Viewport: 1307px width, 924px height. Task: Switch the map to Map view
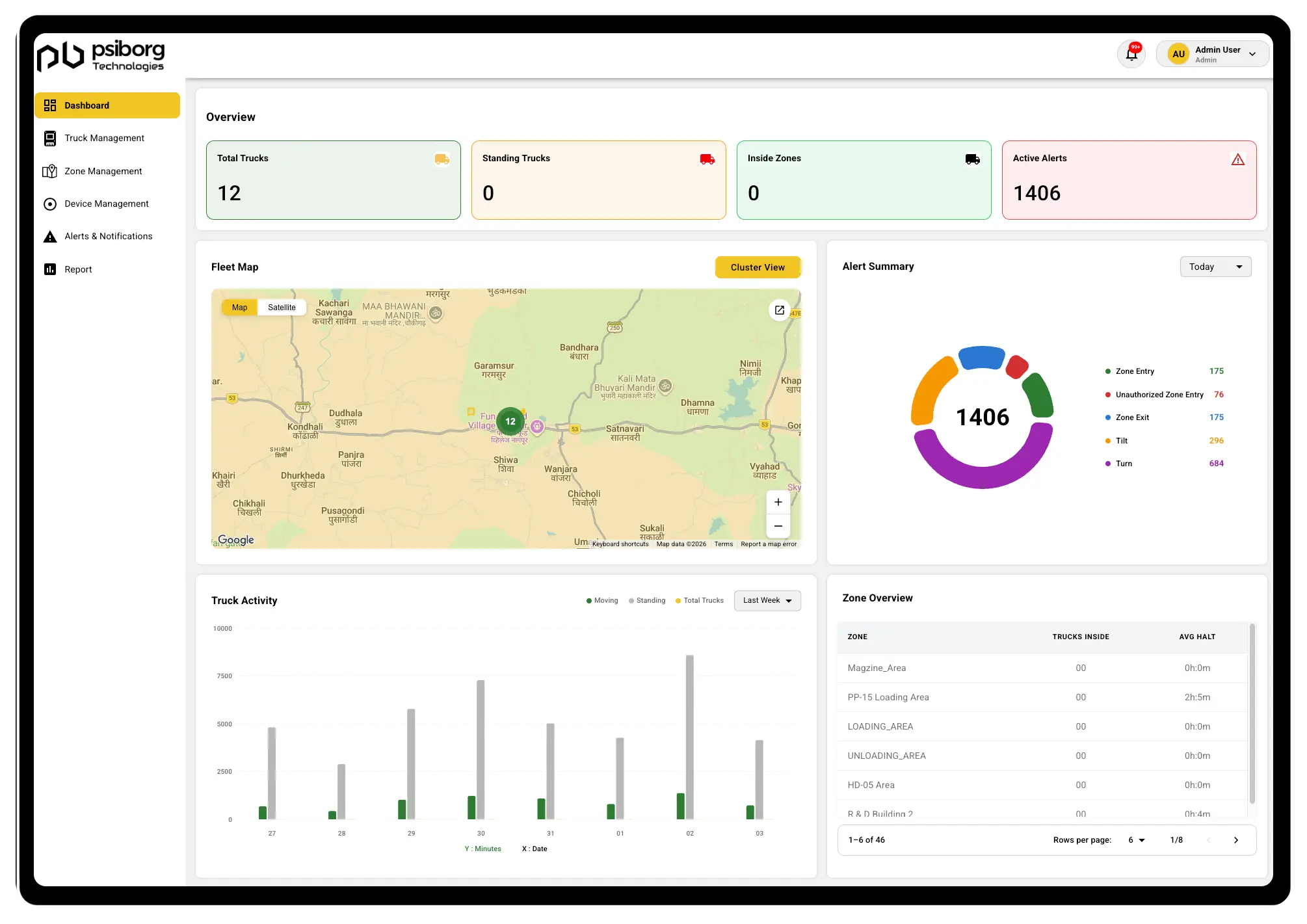(239, 308)
